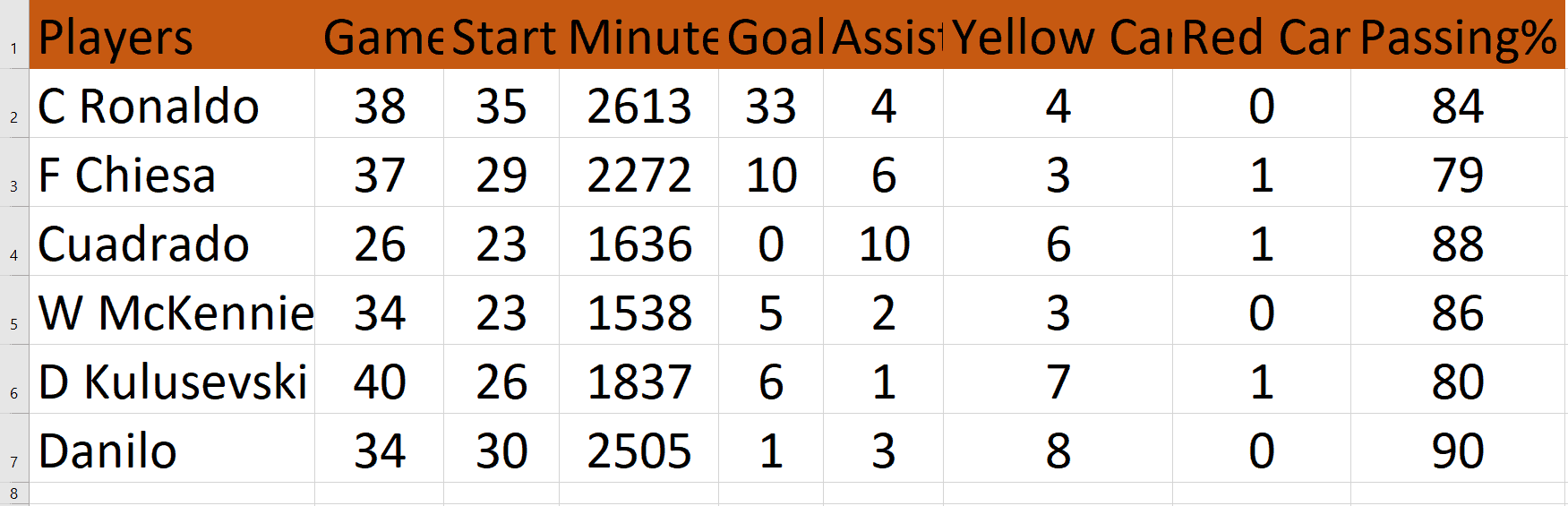Click Danilo's passing percentage 90

(1457, 451)
